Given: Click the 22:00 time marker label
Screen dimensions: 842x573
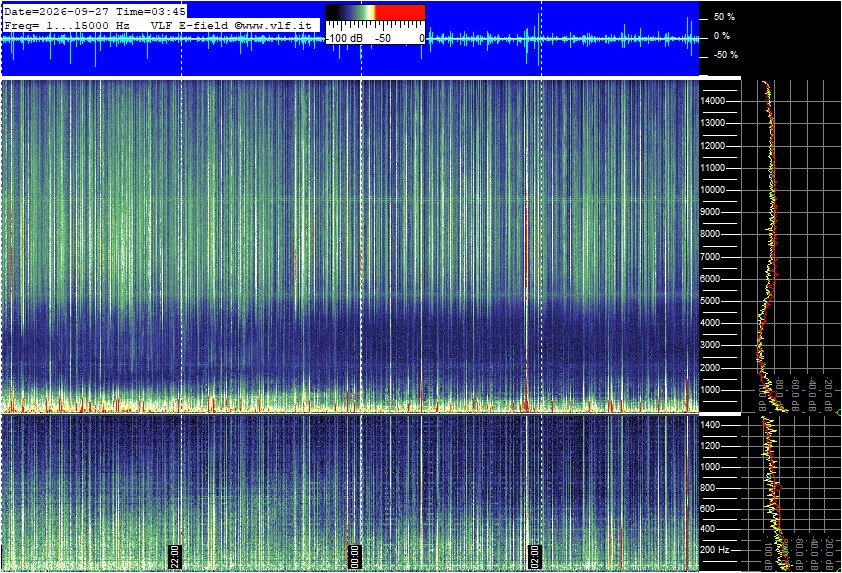Looking at the screenshot, I should tap(175, 556).
